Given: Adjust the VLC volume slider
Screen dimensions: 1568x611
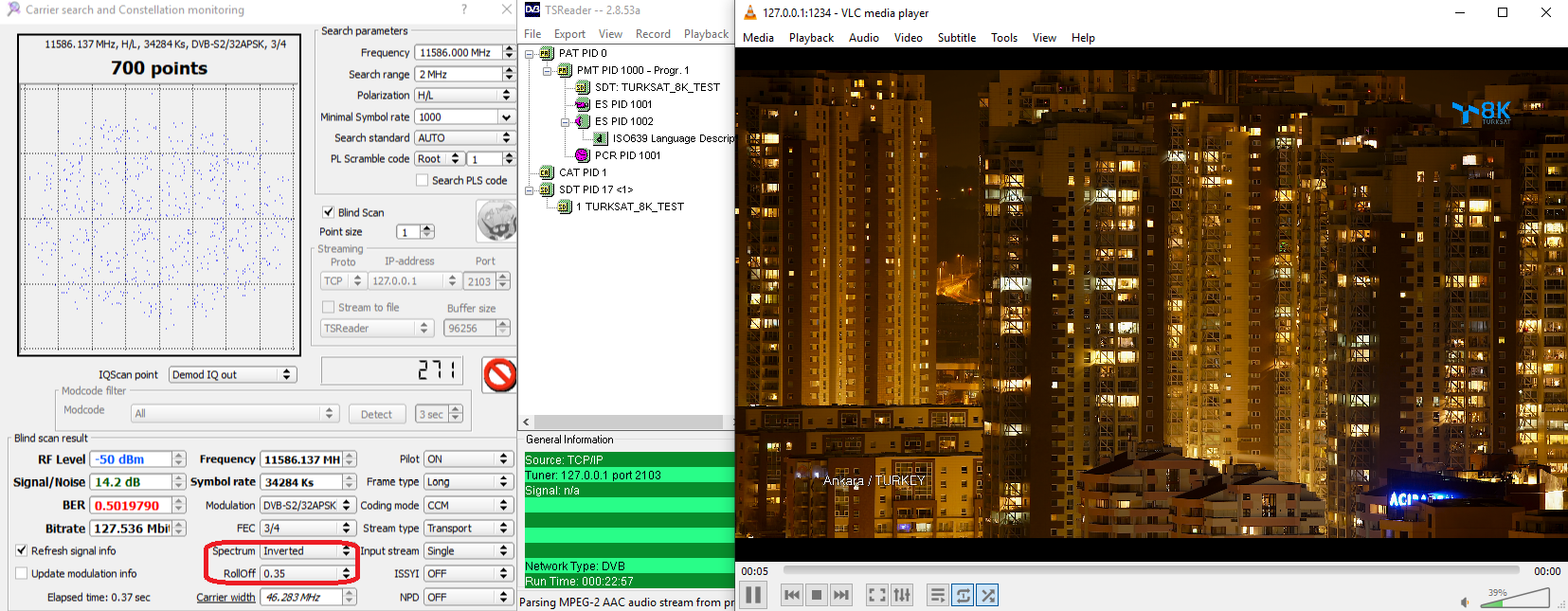Looking at the screenshot, I should pyautogui.click(x=1515, y=598).
